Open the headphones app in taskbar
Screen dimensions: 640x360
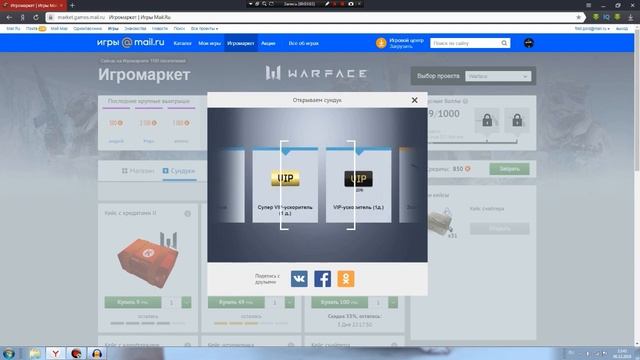pyautogui.click(x=97, y=353)
